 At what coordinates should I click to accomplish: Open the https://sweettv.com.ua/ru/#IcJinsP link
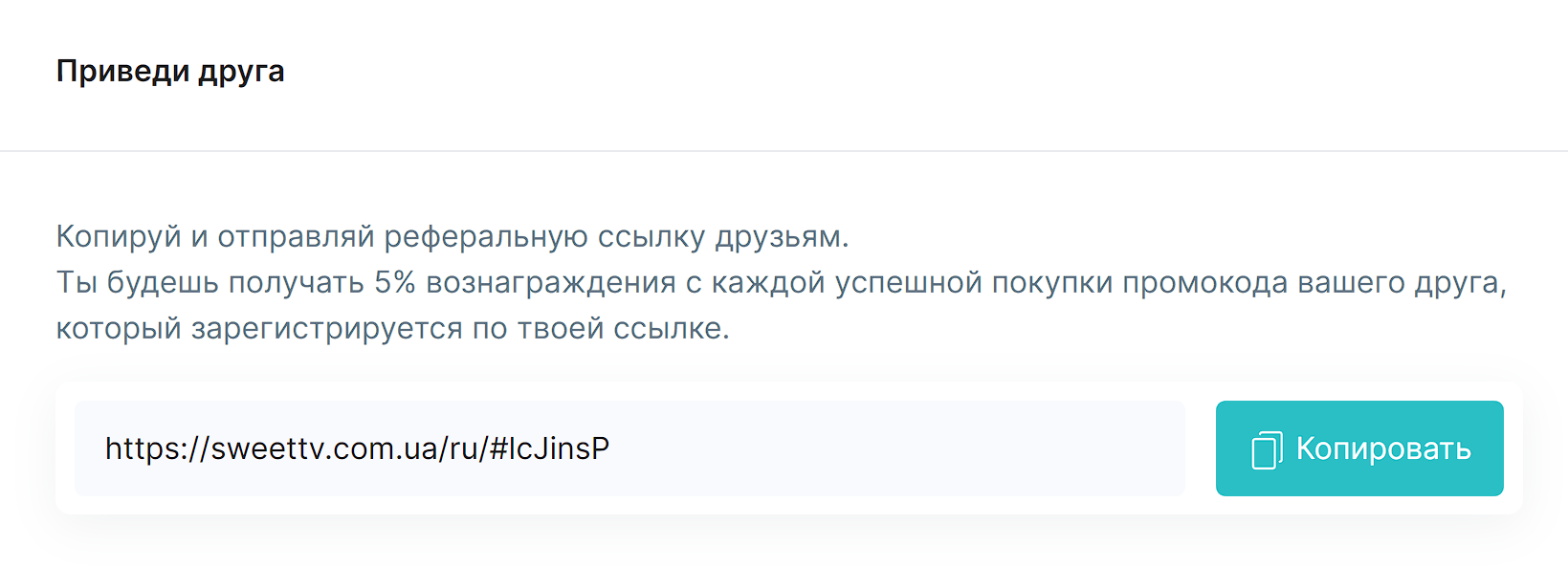[x=362, y=446]
